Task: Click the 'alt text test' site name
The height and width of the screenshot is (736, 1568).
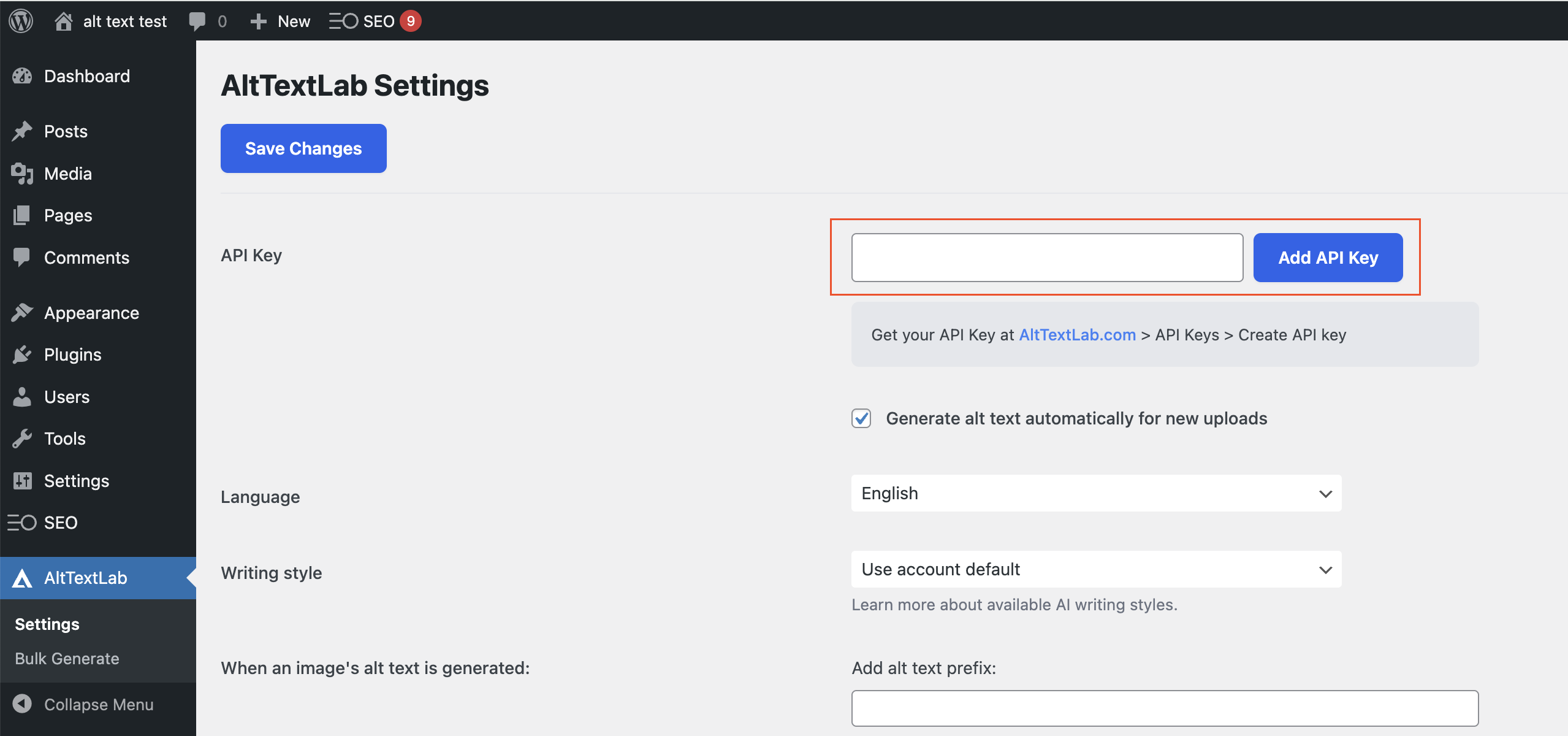Action: pos(125,21)
